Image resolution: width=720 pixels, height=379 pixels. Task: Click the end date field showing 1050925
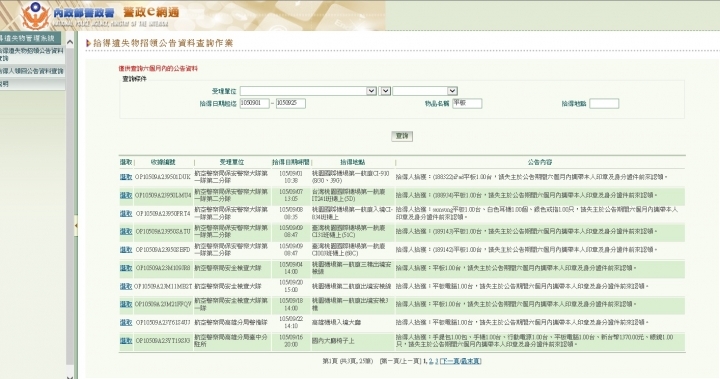[291, 103]
